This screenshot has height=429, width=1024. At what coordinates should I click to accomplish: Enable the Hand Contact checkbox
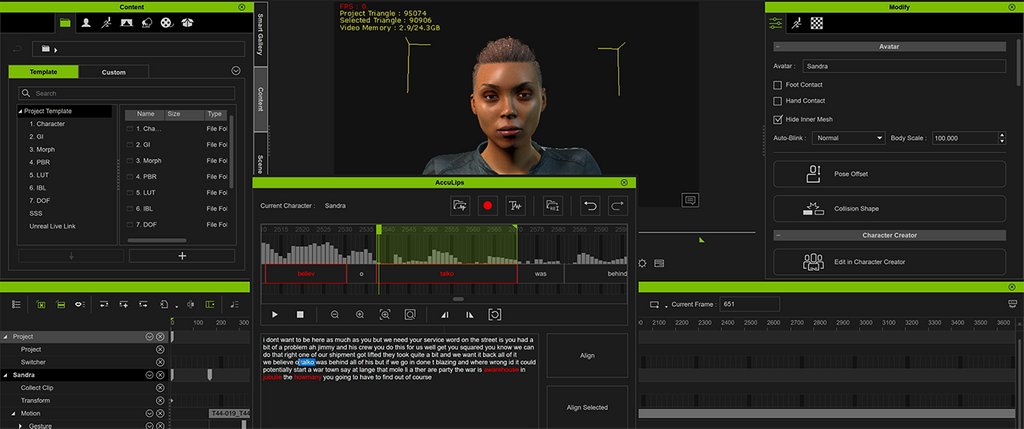(778, 101)
